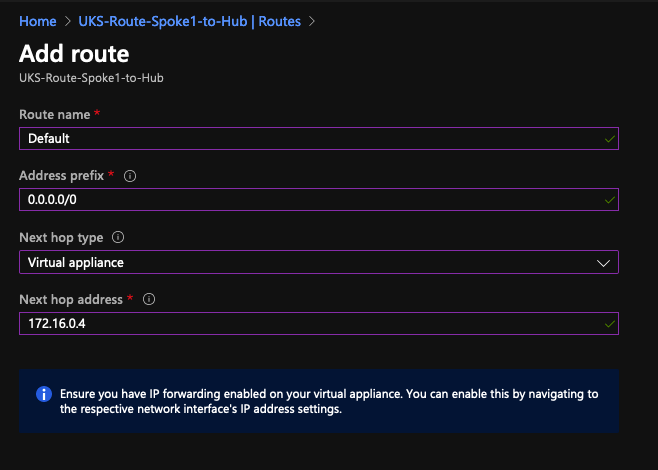
Task: Click the Address prefix field with 0.0.0.0/0
Action: pyautogui.click(x=319, y=199)
